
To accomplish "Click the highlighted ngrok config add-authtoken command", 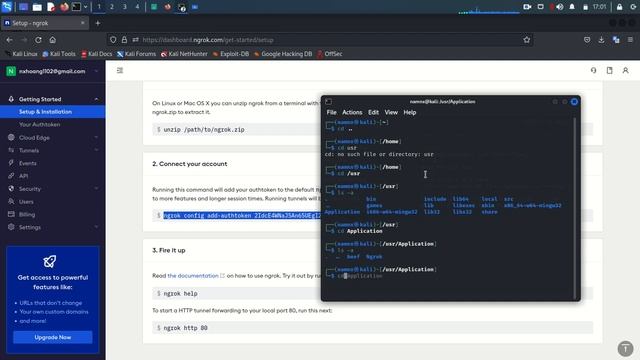I will tap(242, 216).
